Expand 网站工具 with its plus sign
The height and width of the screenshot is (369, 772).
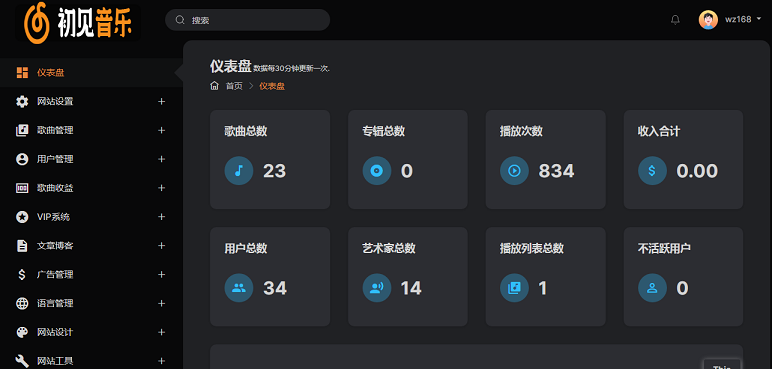click(x=161, y=361)
